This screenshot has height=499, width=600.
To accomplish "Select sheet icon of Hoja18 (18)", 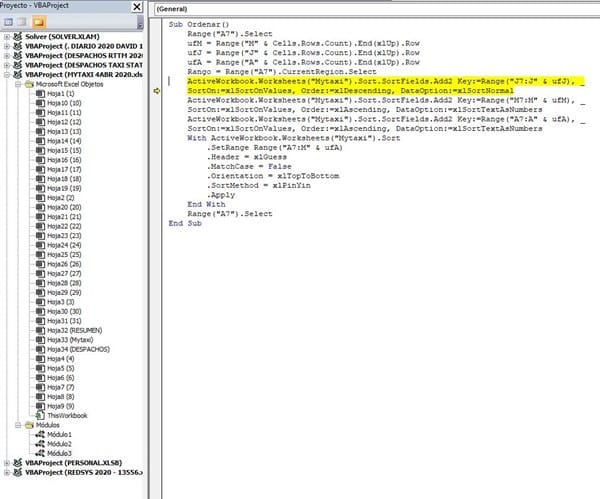I will [x=40, y=179].
